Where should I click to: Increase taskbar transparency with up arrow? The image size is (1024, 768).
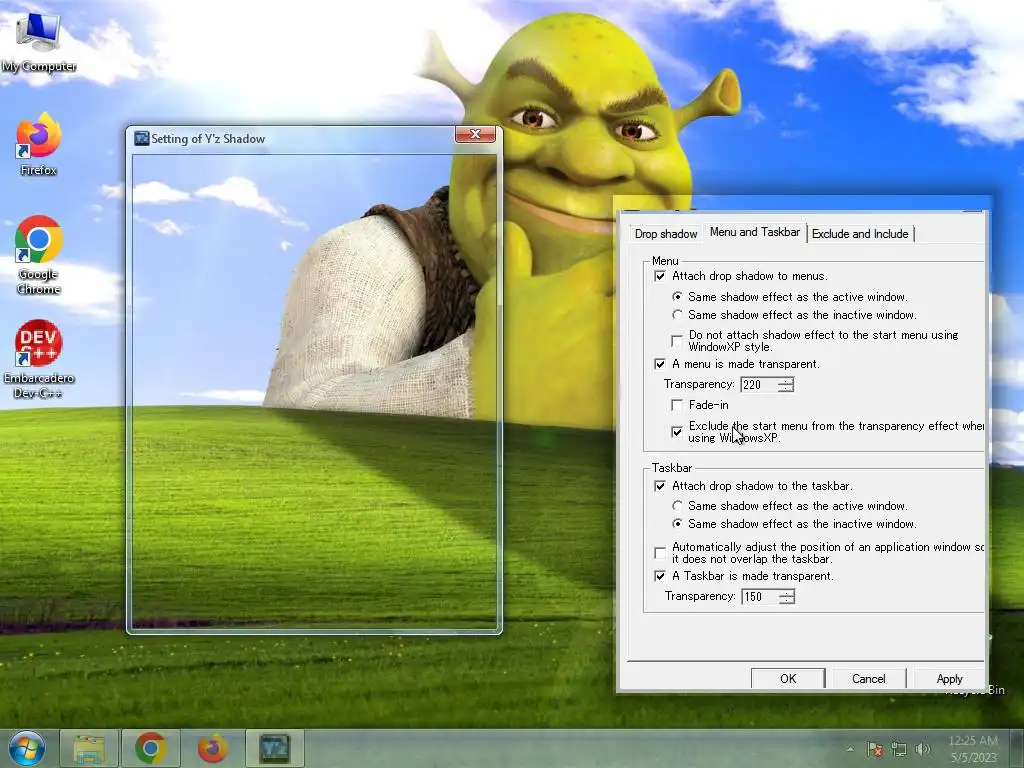[787, 592]
